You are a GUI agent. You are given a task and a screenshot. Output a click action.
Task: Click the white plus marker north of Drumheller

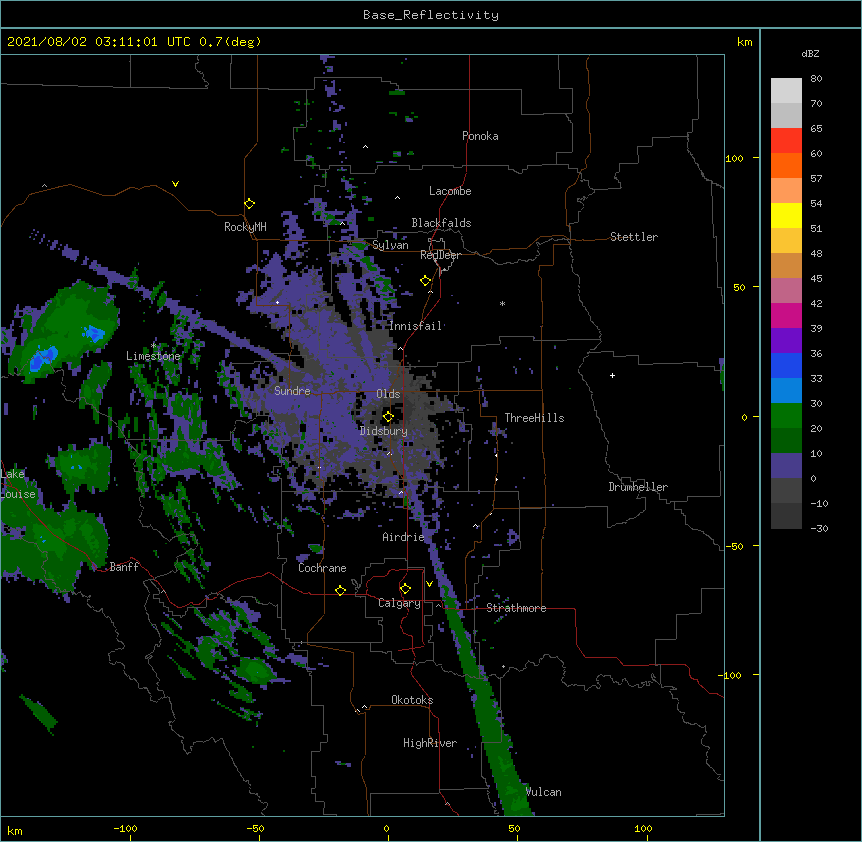612,375
